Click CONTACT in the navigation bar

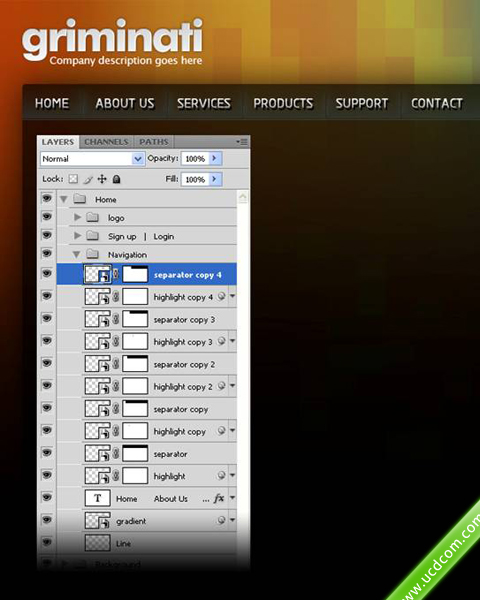[437, 103]
